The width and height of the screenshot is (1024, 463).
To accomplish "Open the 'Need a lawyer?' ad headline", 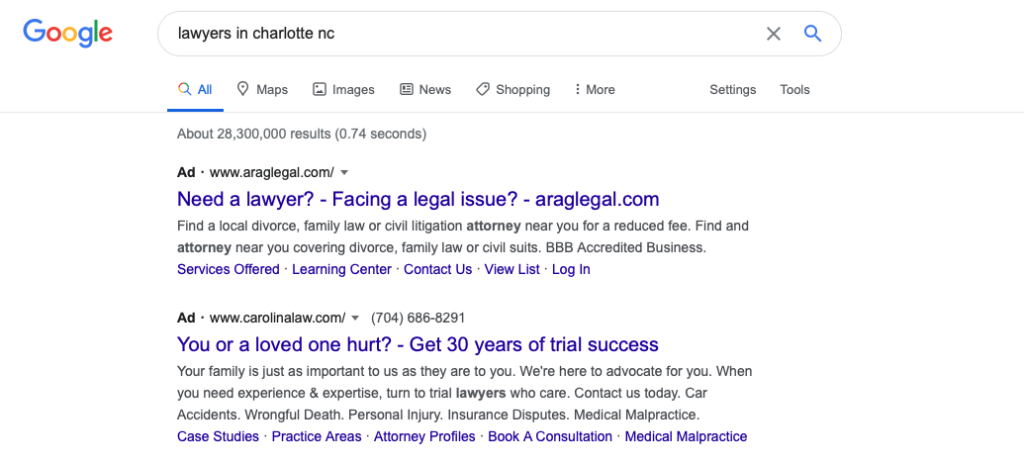I will (x=418, y=199).
